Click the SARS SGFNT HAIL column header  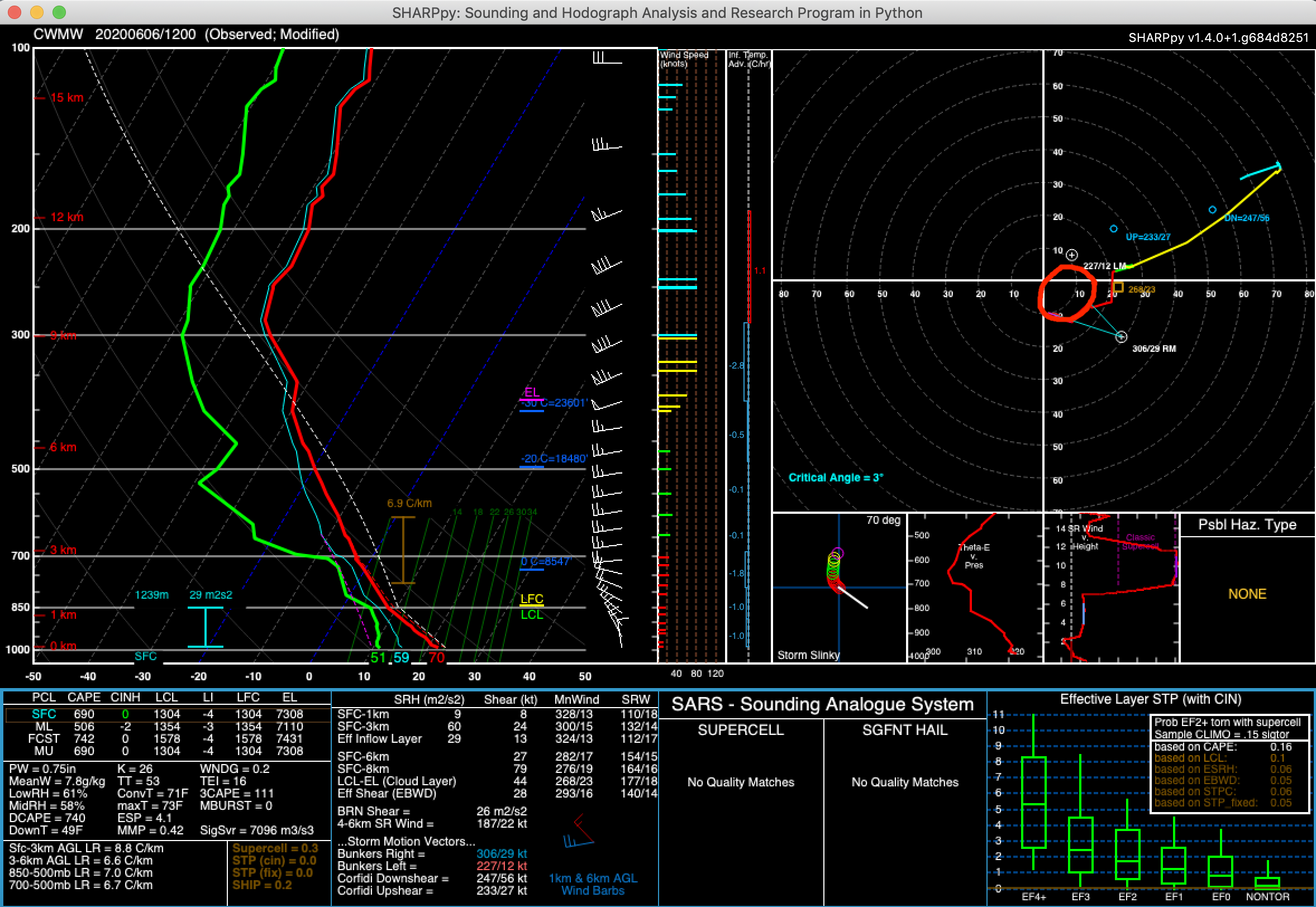[904, 731]
